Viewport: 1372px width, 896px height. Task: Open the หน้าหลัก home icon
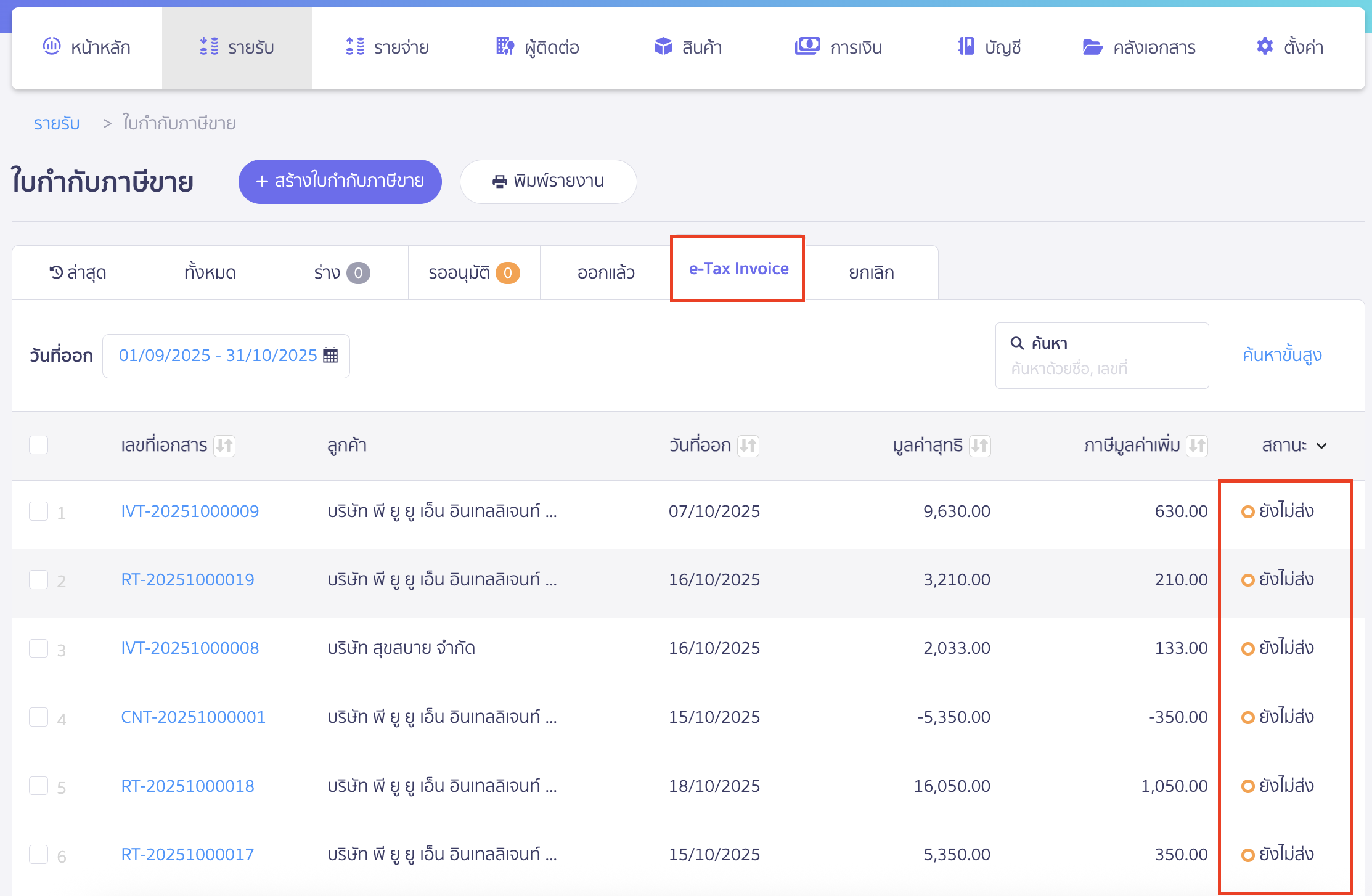[52, 46]
